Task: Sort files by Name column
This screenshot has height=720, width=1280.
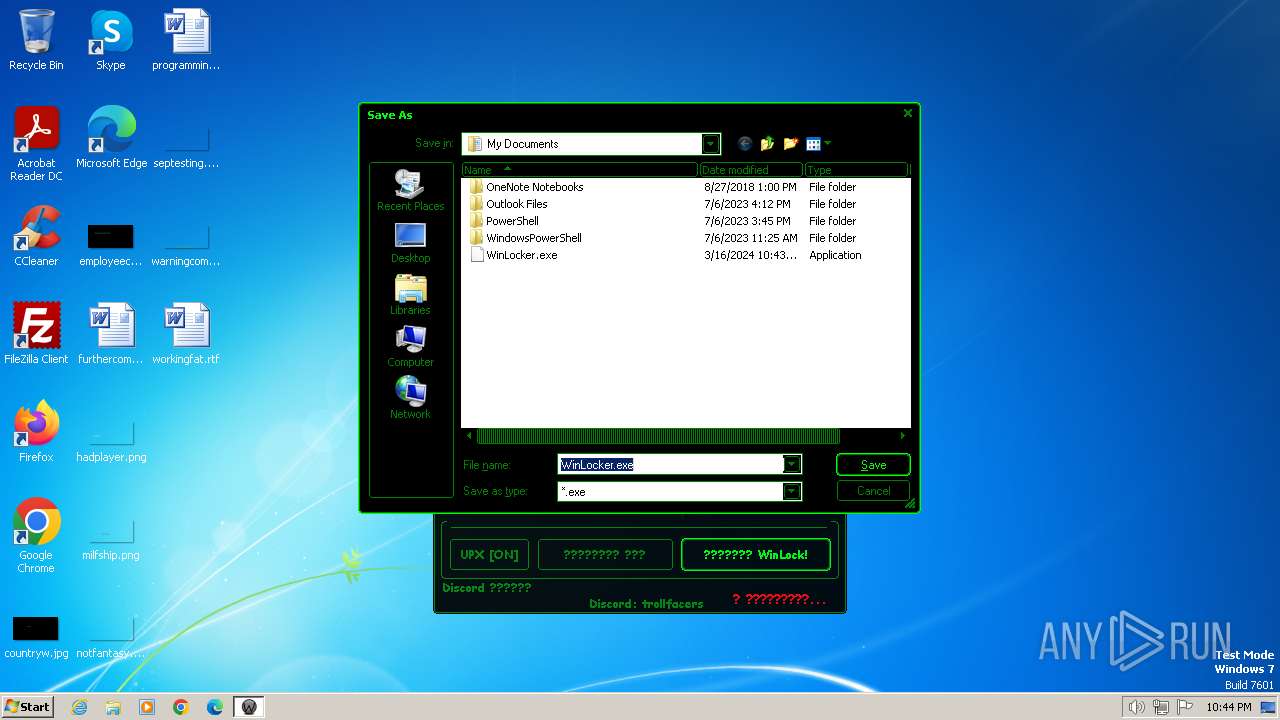Action: pyautogui.click(x=579, y=170)
